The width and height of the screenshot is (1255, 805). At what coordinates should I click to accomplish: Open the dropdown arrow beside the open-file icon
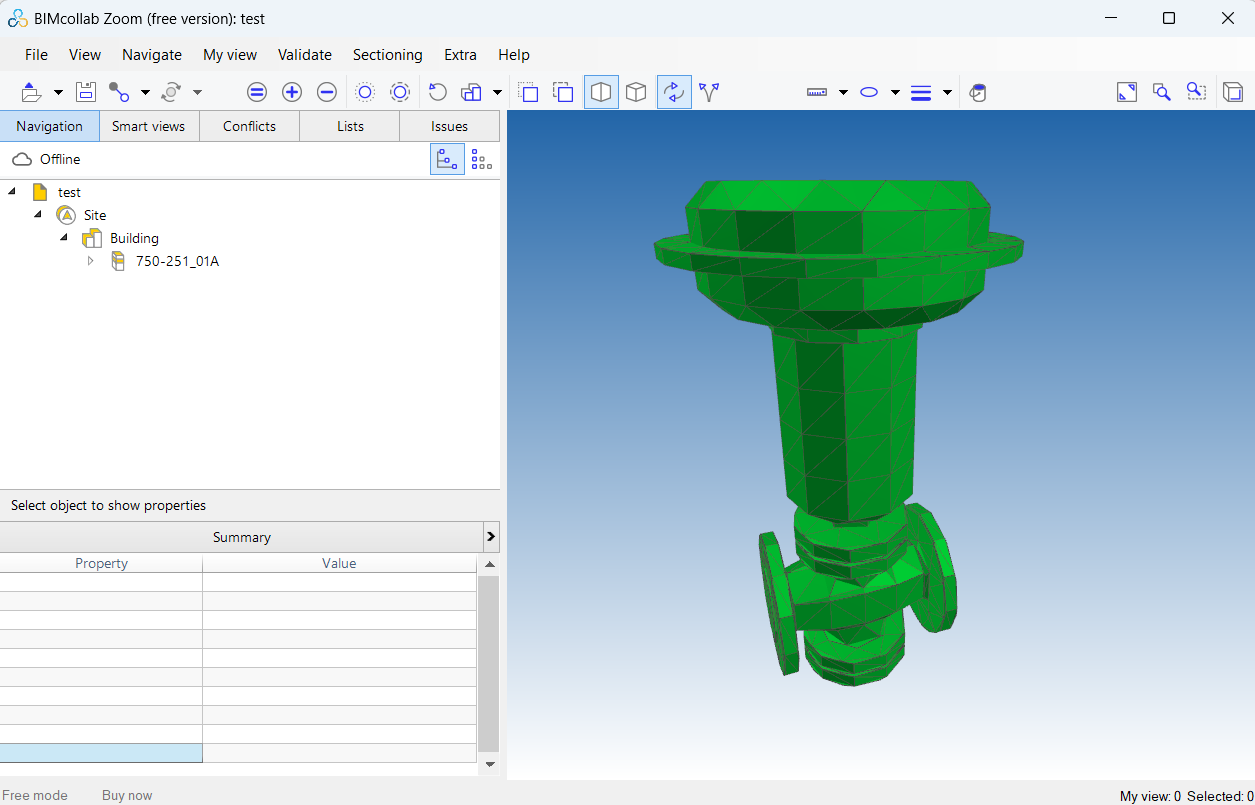(x=58, y=93)
